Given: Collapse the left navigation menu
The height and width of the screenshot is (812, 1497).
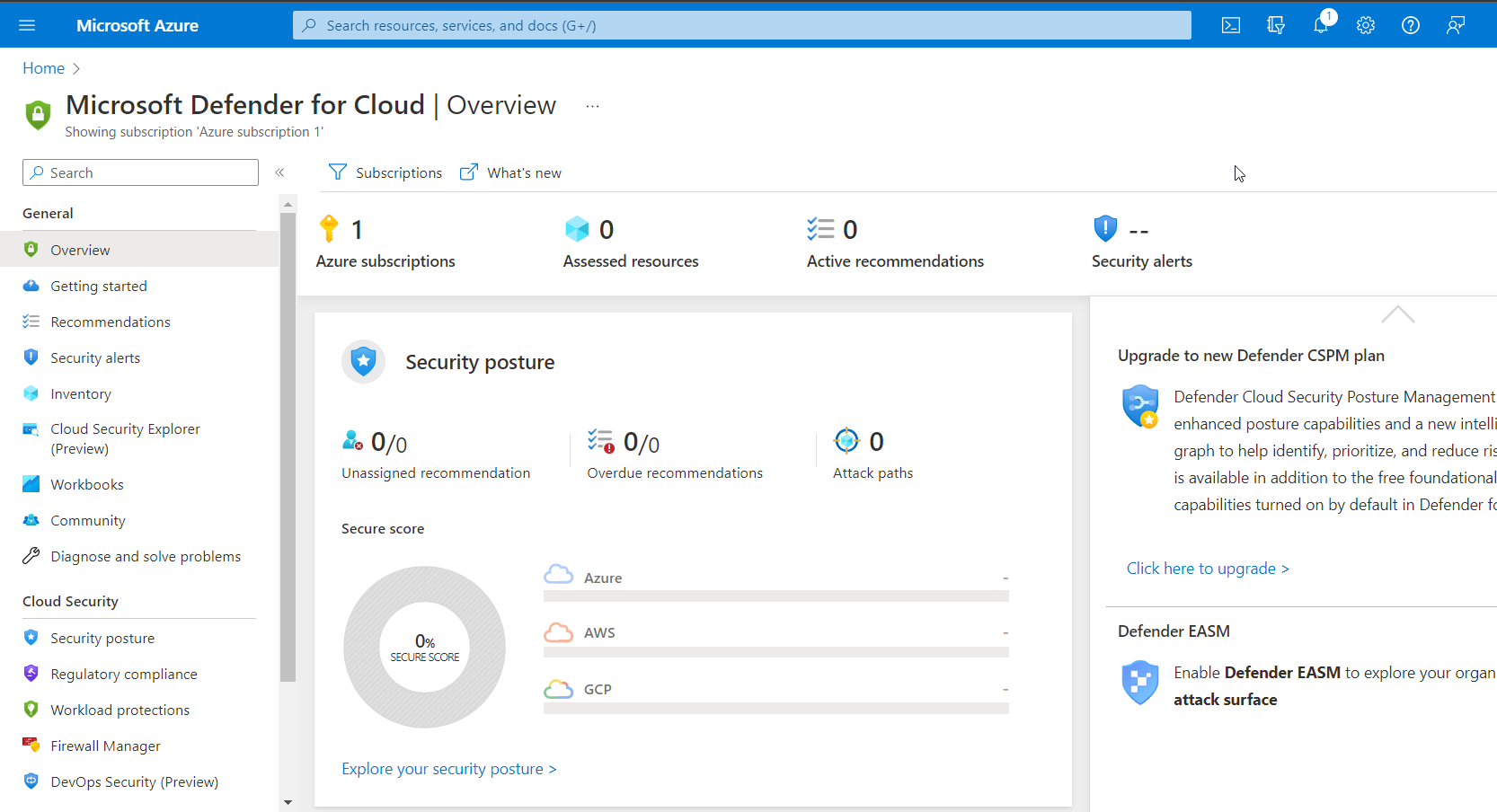Looking at the screenshot, I should pos(279,172).
